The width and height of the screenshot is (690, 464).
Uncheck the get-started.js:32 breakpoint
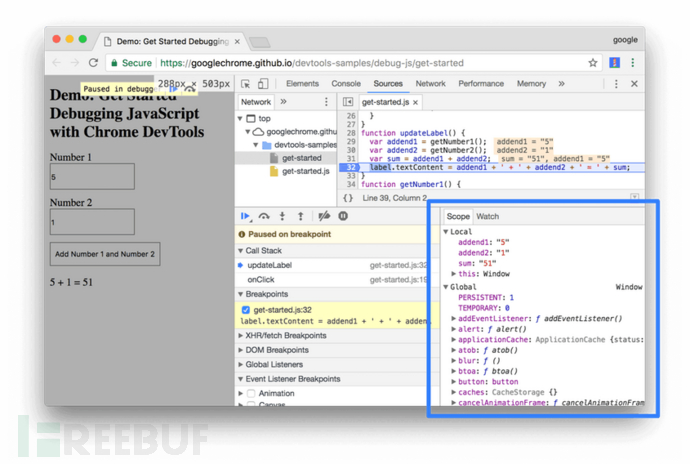(x=246, y=310)
